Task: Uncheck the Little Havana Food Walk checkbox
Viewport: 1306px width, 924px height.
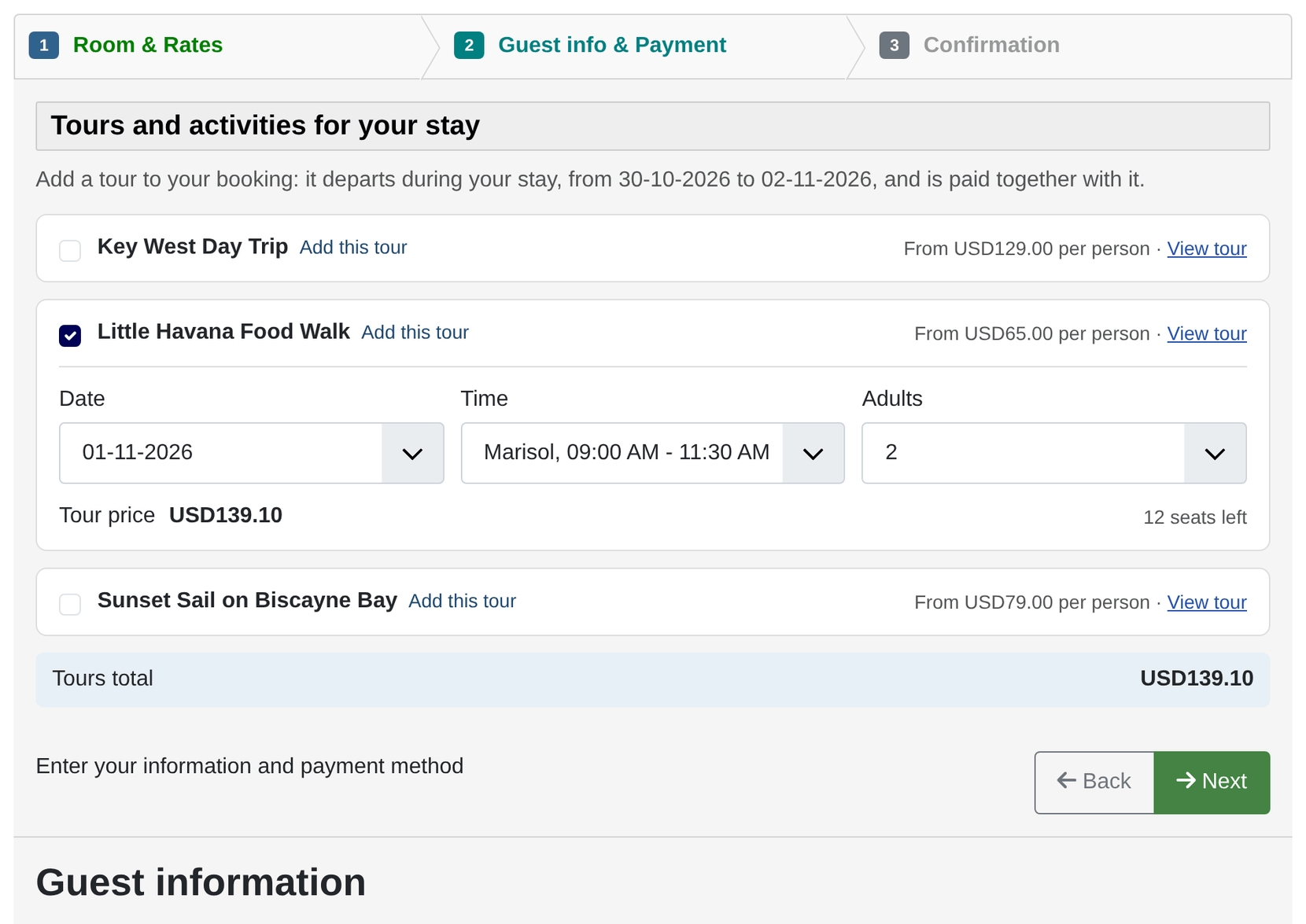Action: tap(70, 336)
